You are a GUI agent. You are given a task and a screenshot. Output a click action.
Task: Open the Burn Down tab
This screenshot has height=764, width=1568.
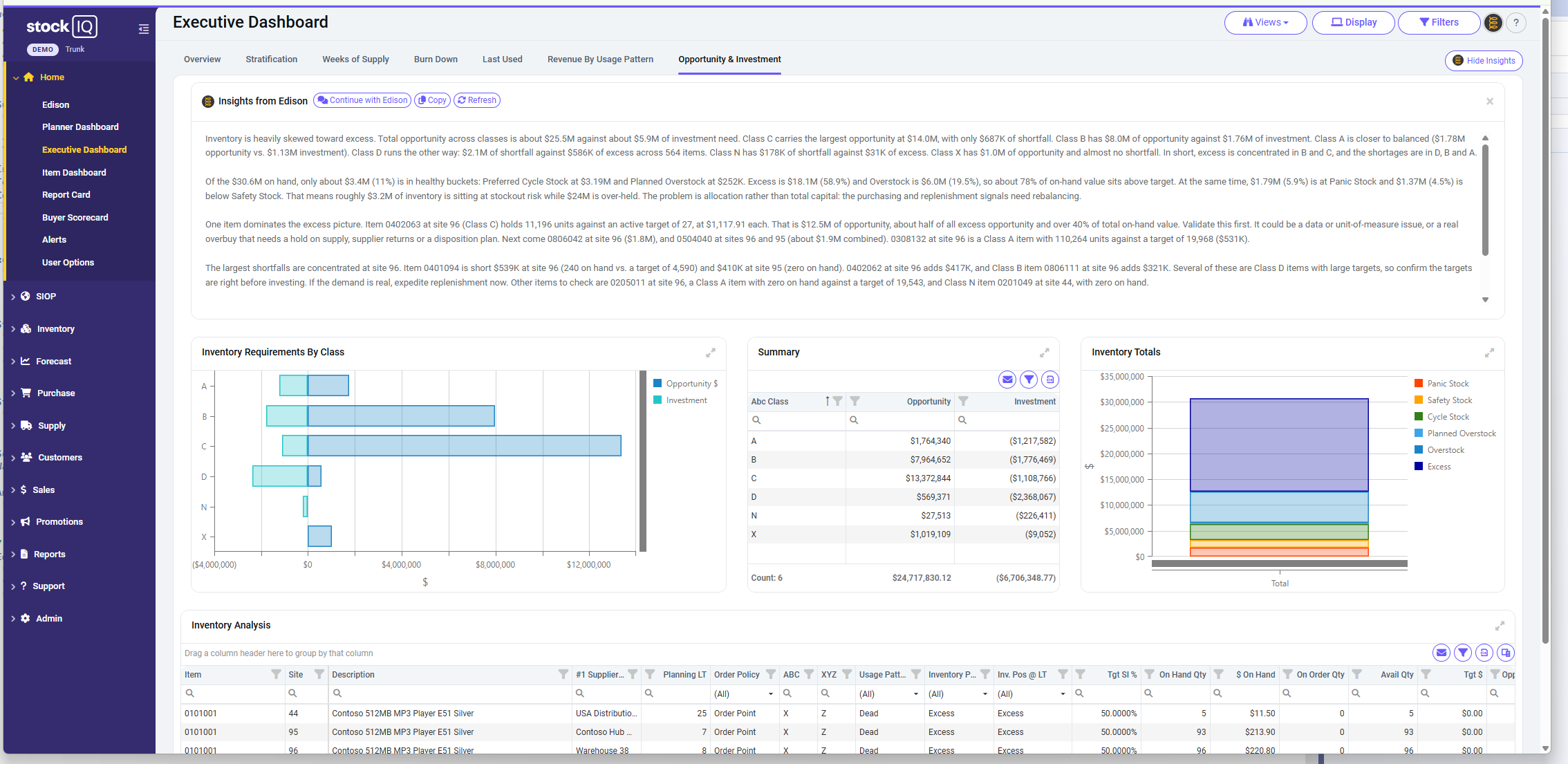pos(436,59)
